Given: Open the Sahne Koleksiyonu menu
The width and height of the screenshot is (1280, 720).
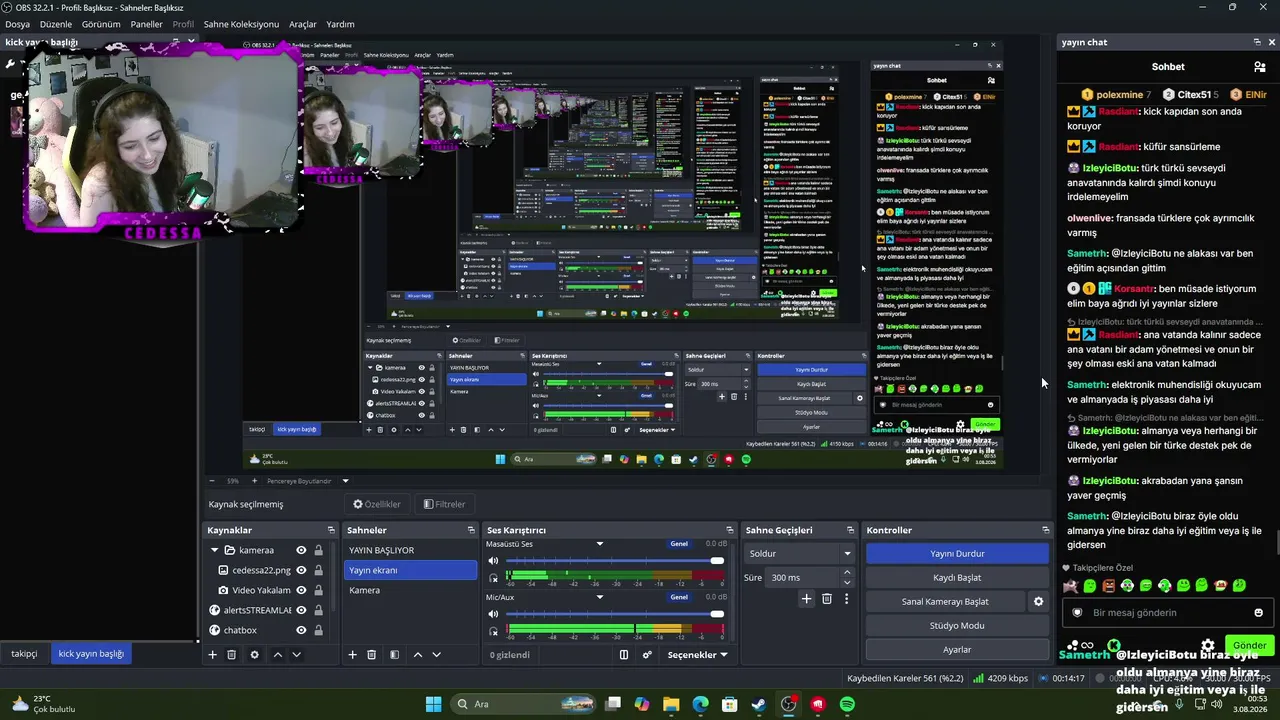Looking at the screenshot, I should pyautogui.click(x=241, y=24).
